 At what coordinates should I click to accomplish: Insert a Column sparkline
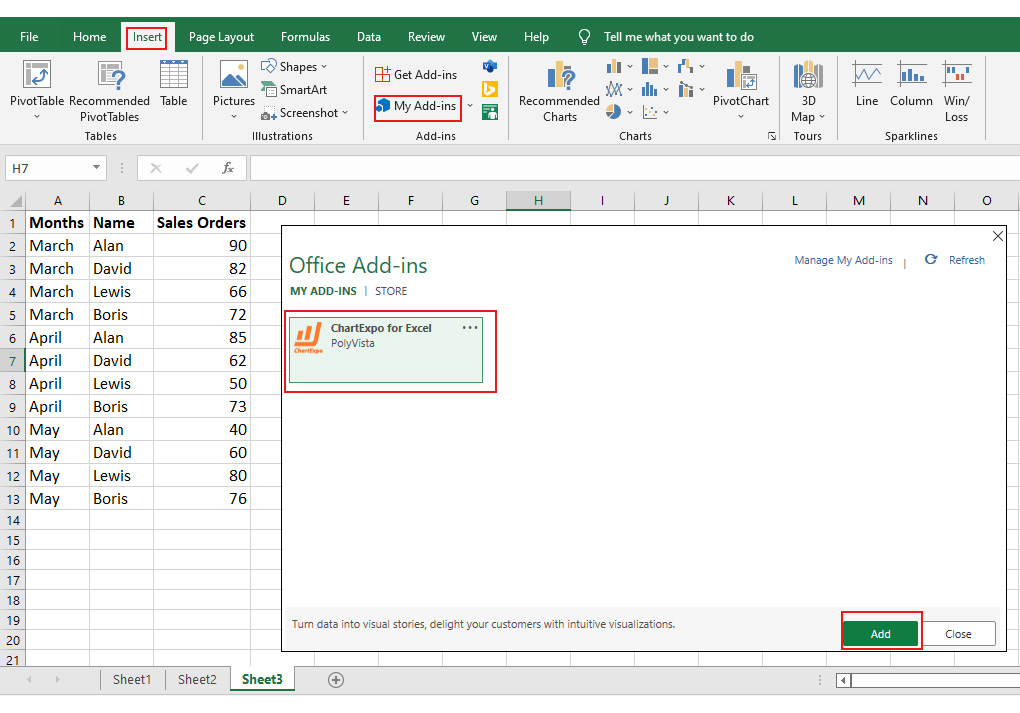[911, 83]
